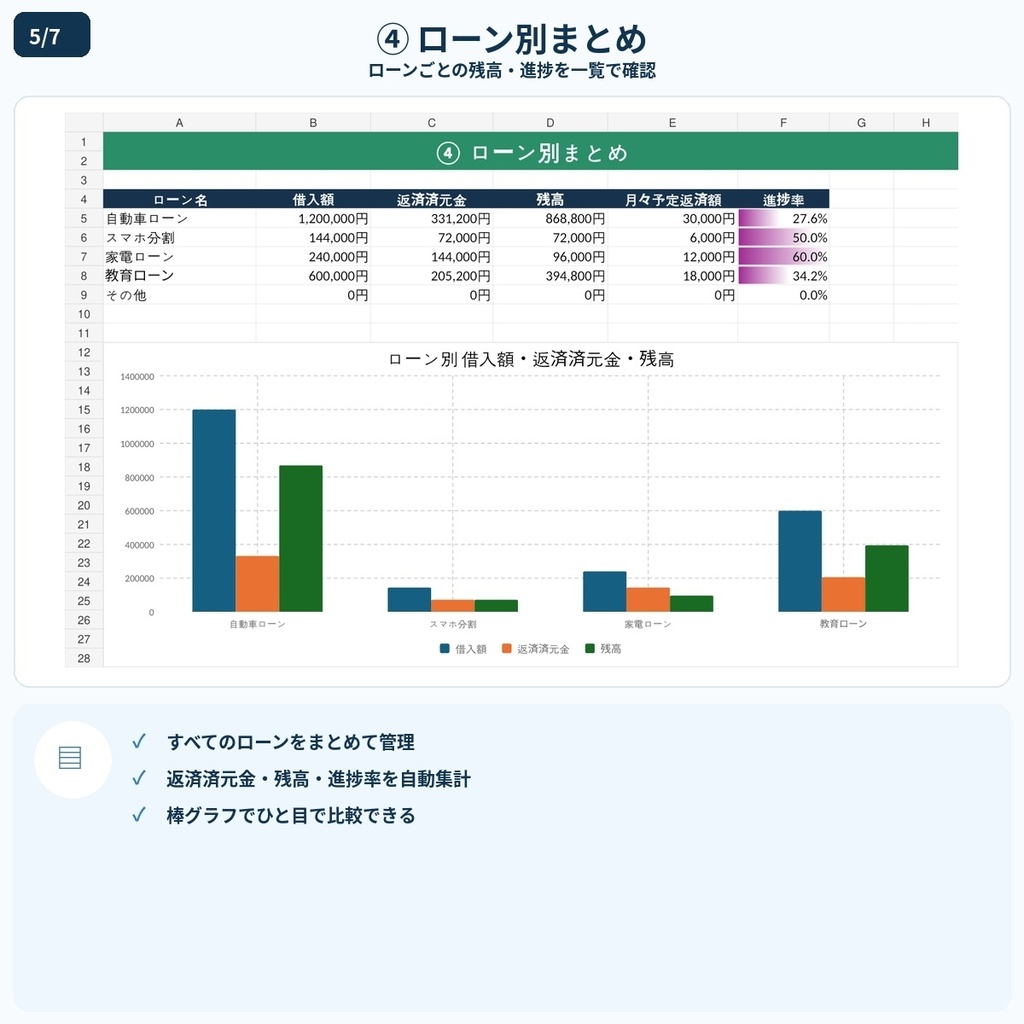The height and width of the screenshot is (1024, 1024).
Task: Click the blue 自動車ローン 借入額 bar
Action: point(214,511)
